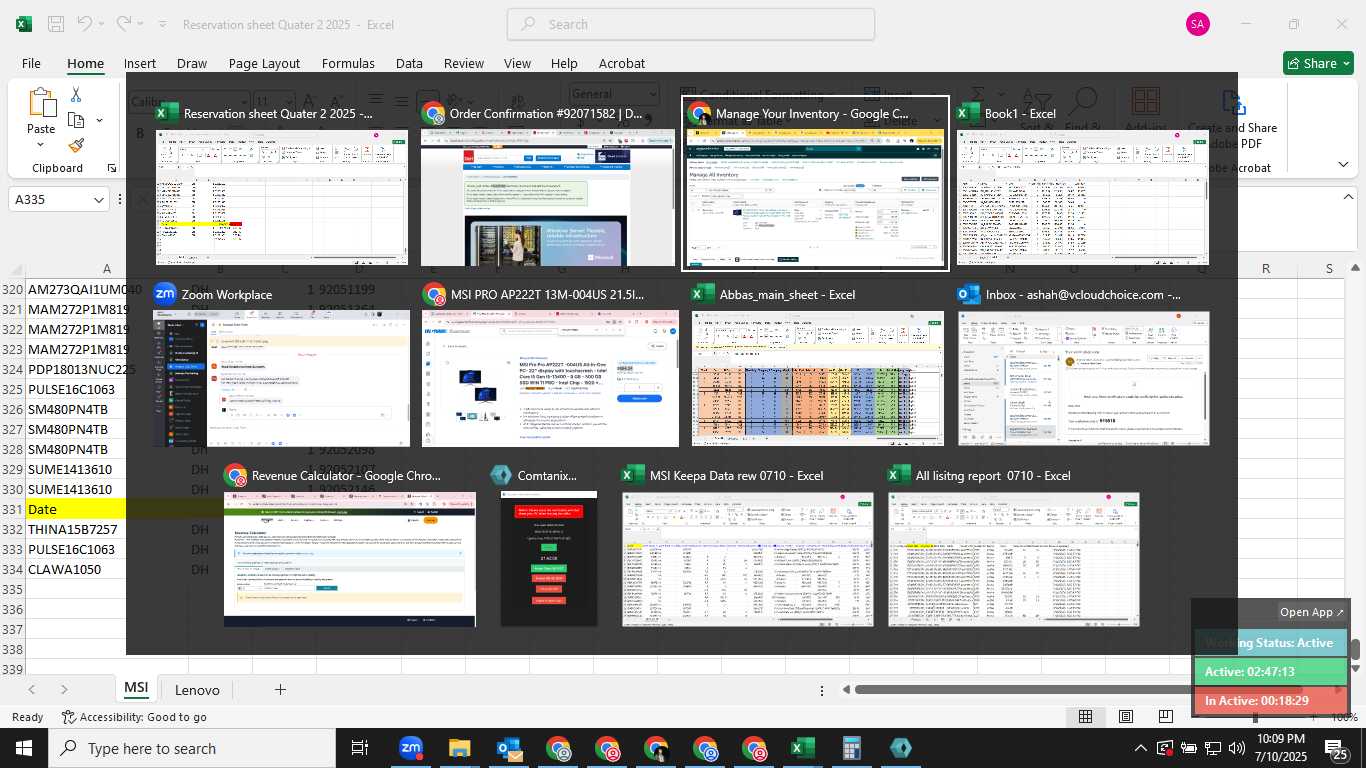Open Calculator from taskbar
The width and height of the screenshot is (1366, 768).
pos(852,748)
